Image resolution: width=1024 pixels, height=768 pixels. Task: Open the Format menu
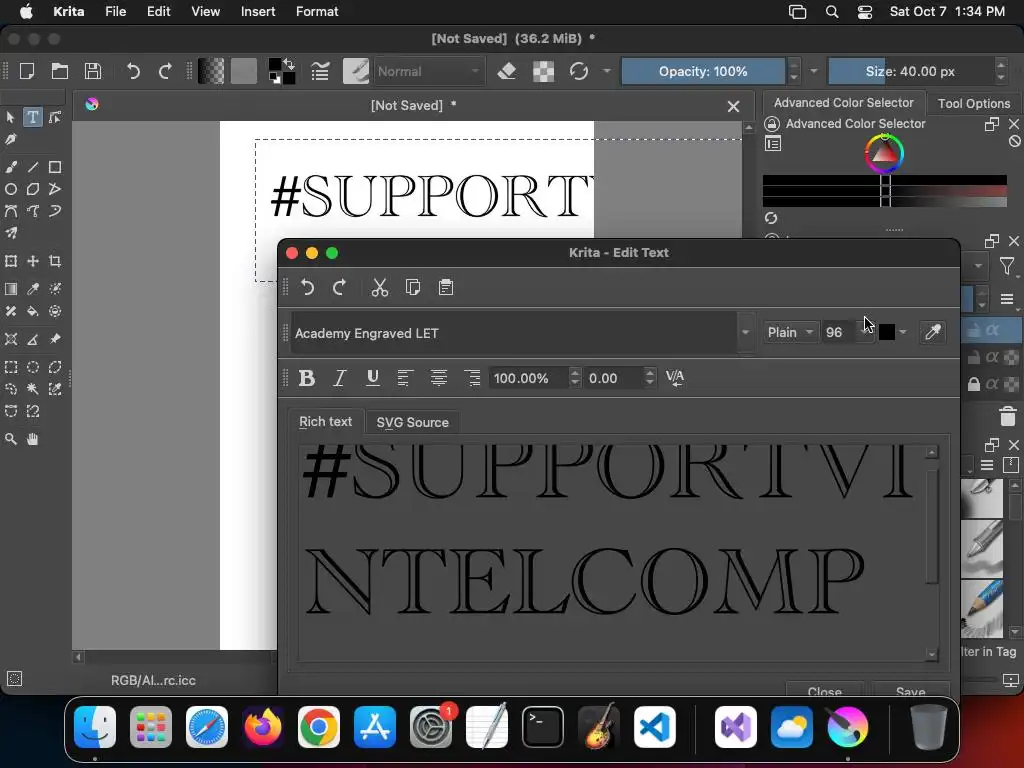317,12
